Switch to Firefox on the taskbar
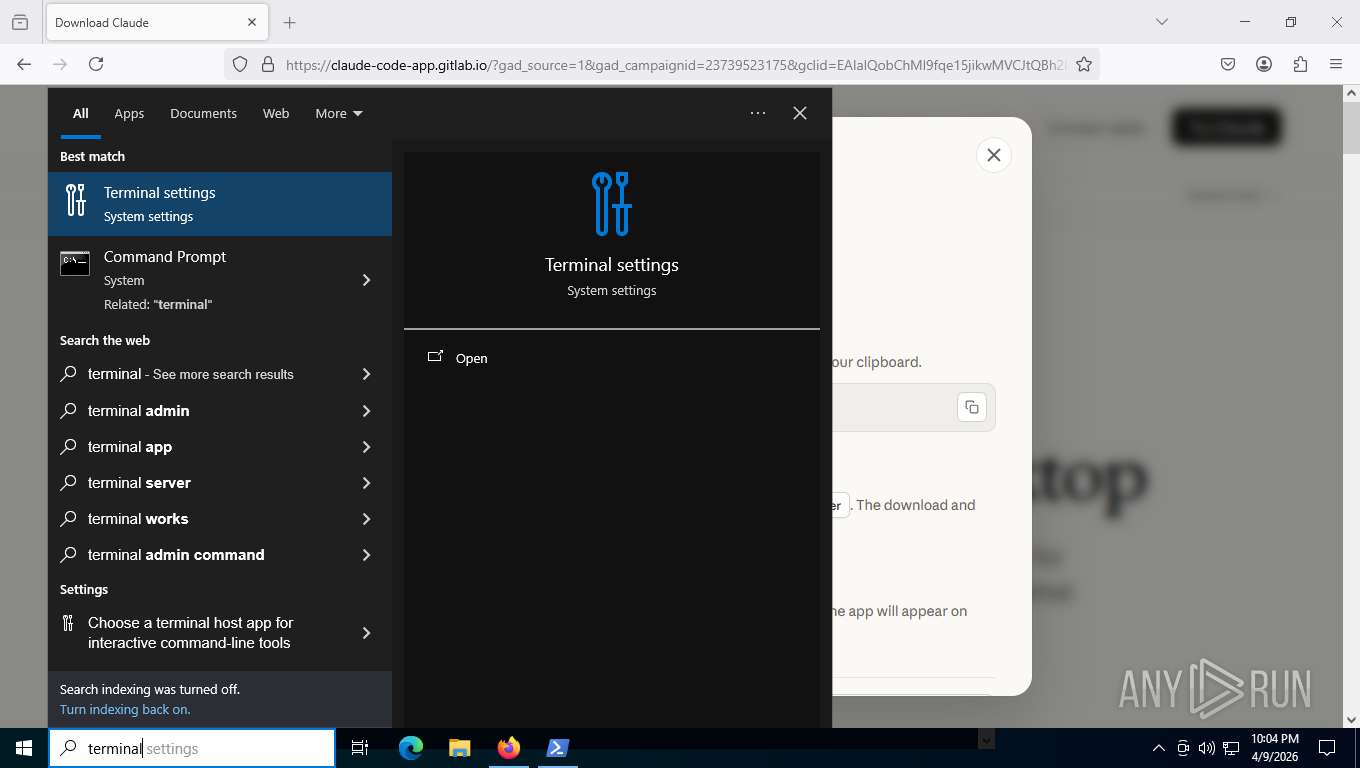 (x=509, y=748)
